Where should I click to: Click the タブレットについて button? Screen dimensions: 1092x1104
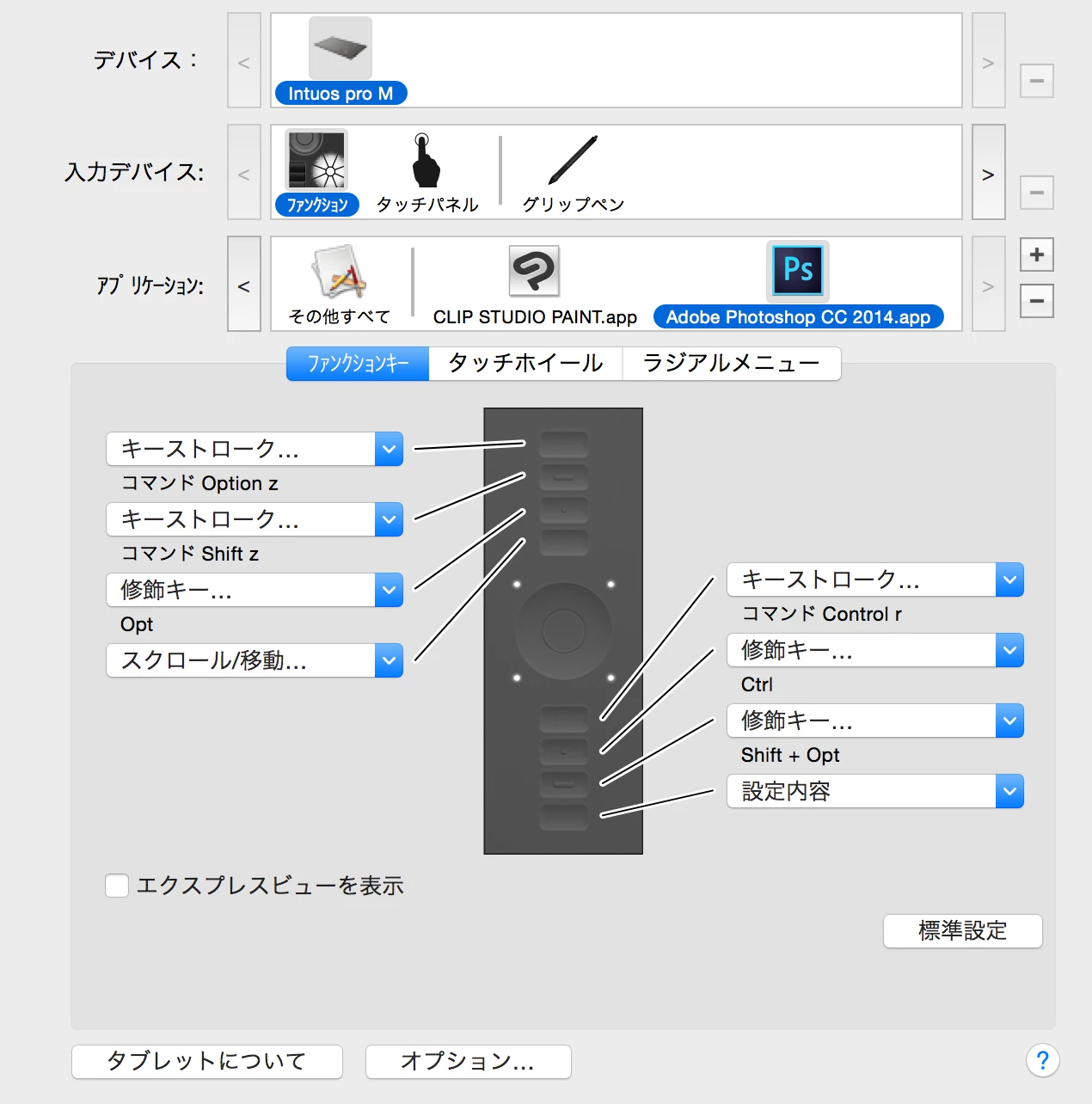pos(207,1062)
